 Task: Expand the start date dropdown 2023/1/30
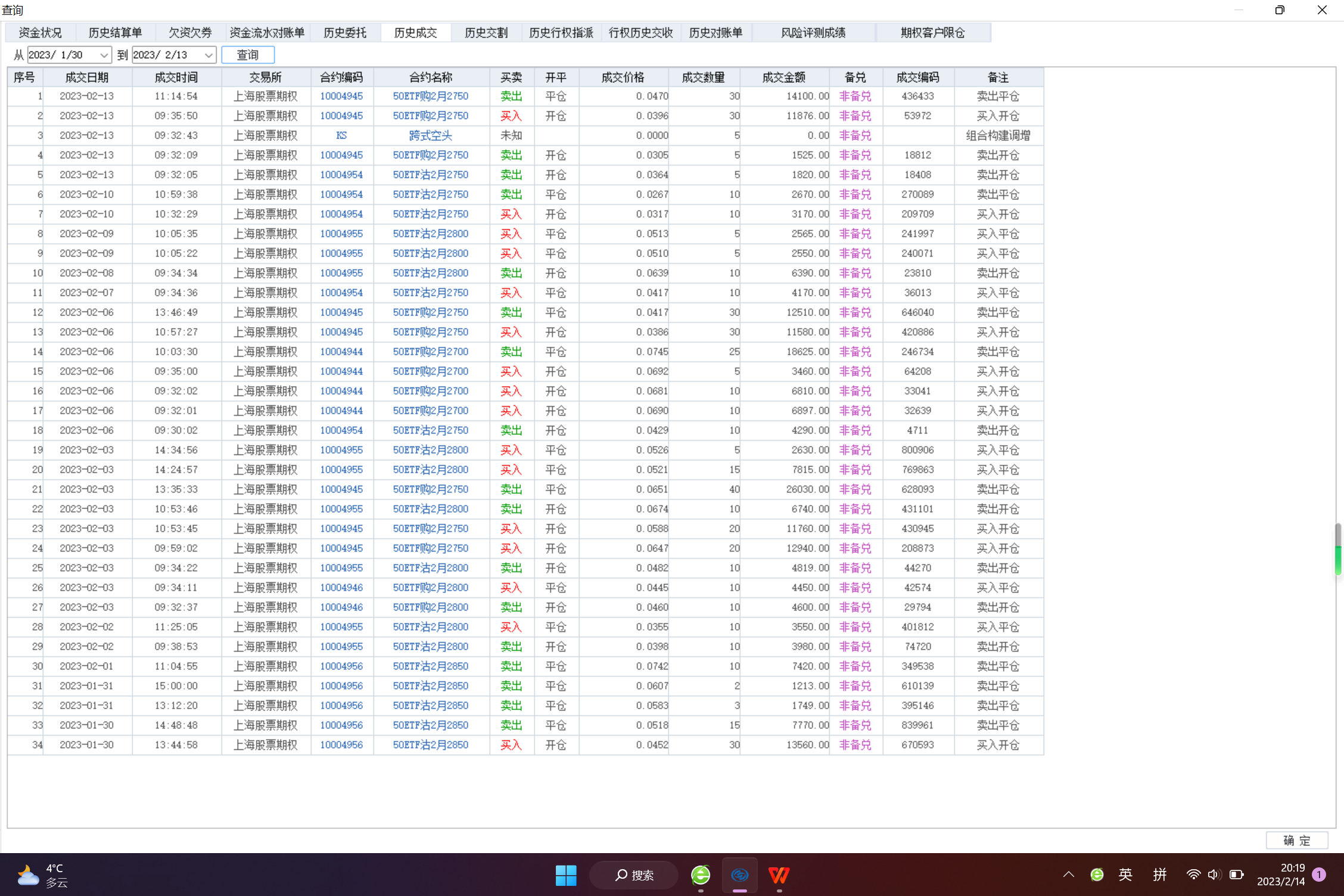coord(104,55)
